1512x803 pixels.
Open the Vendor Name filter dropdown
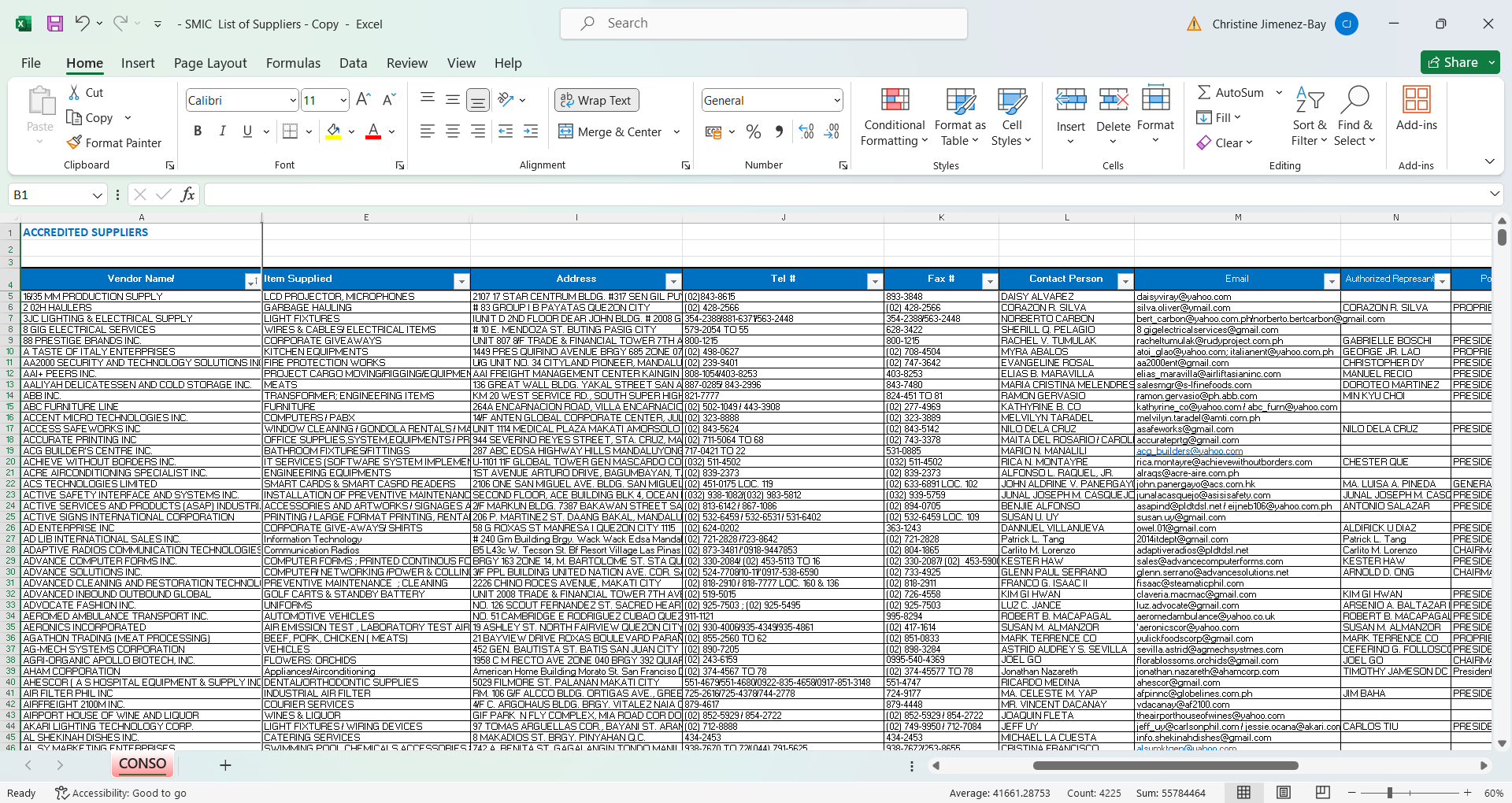click(252, 281)
